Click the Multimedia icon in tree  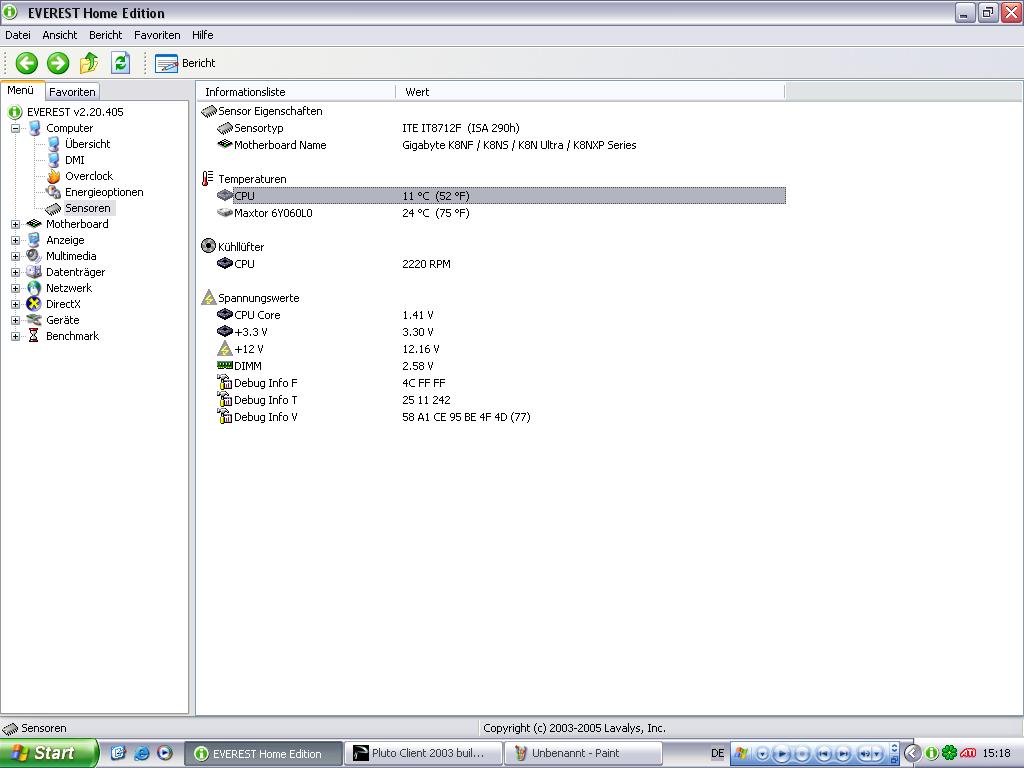[34, 256]
